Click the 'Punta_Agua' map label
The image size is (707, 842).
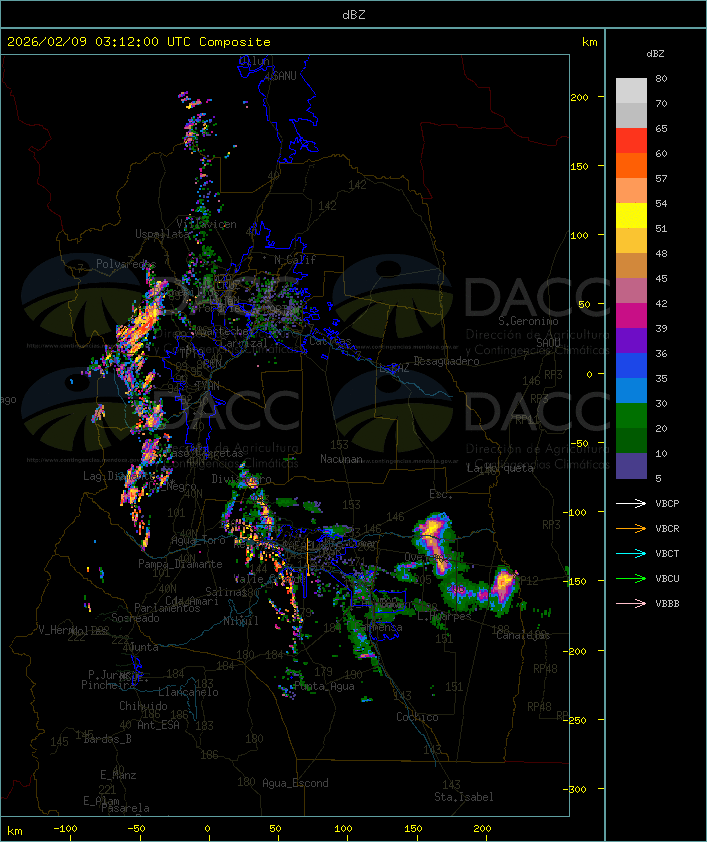point(324,686)
